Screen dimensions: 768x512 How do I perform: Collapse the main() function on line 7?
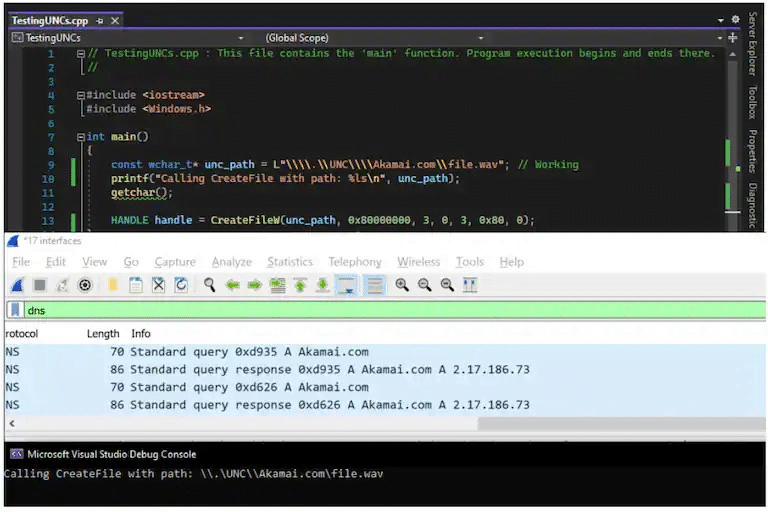[x=81, y=137]
